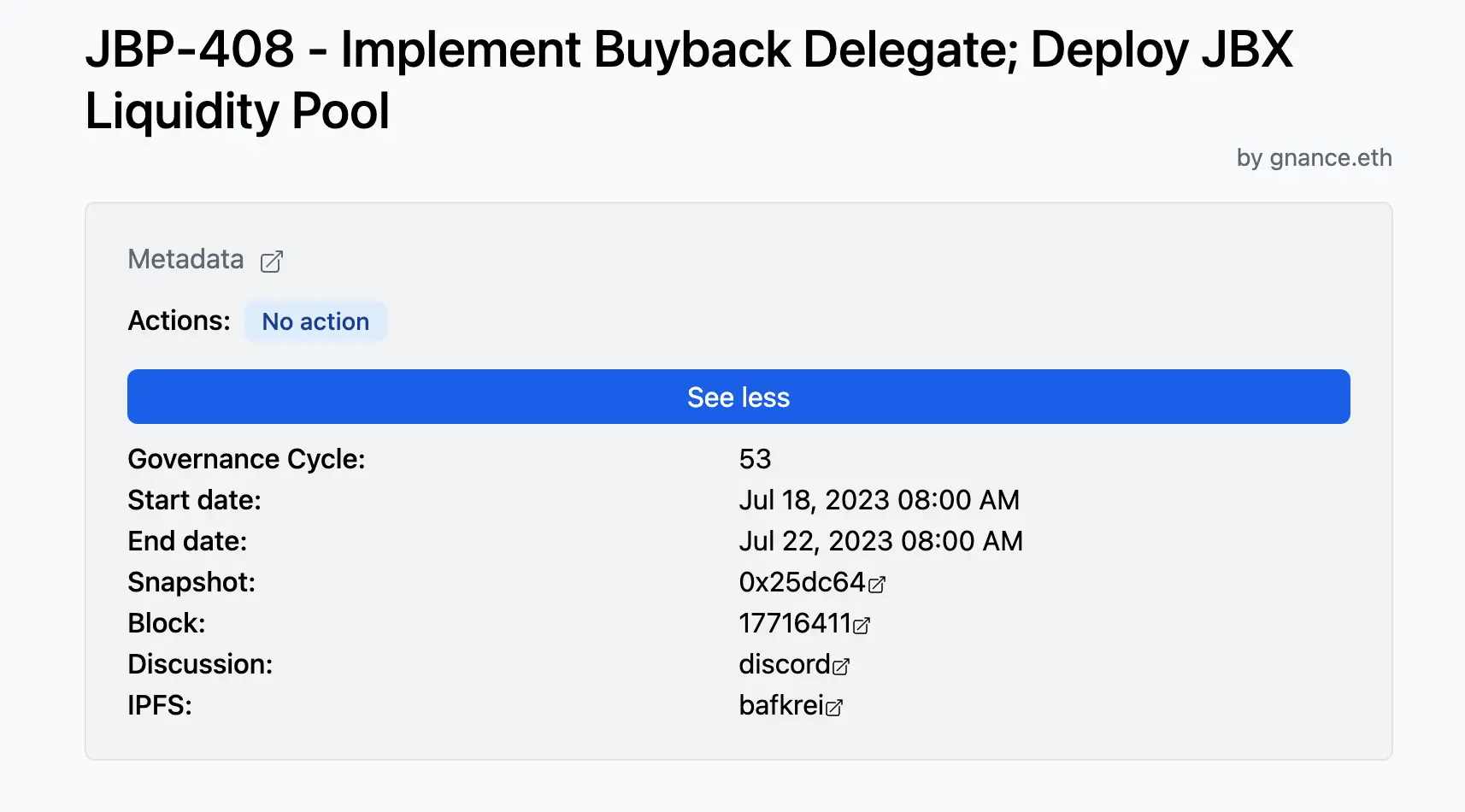Click the Actions label
Screen dimensions: 1465x812
179,321
